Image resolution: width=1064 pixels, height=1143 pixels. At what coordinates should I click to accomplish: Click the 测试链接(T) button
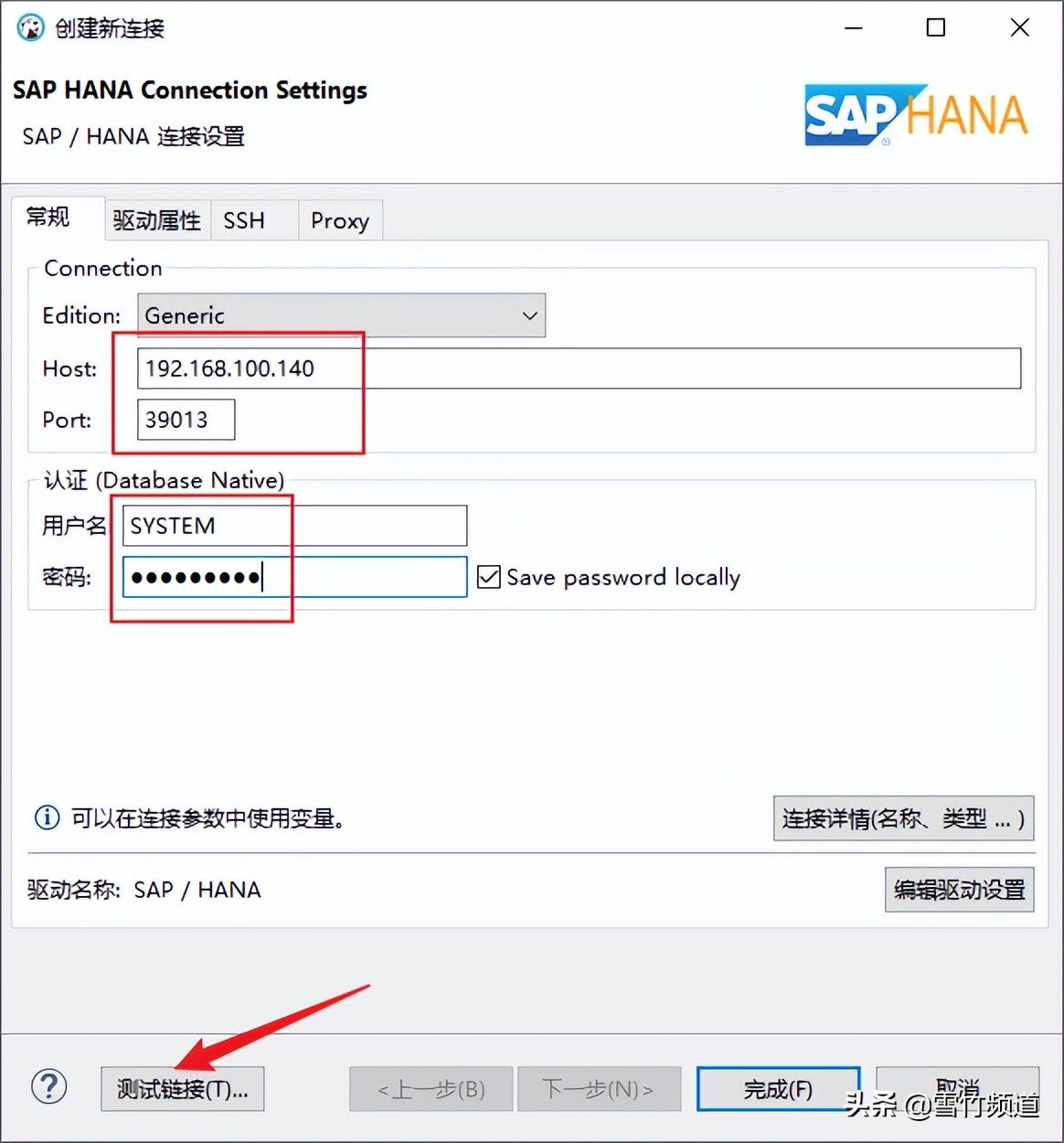pyautogui.click(x=182, y=1089)
